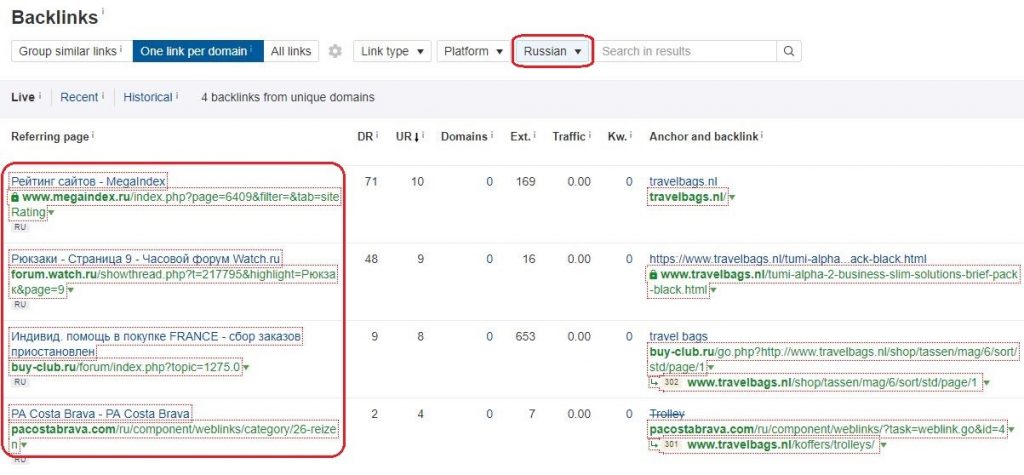Click the Search in results field
1024x475 pixels.
tap(686, 51)
